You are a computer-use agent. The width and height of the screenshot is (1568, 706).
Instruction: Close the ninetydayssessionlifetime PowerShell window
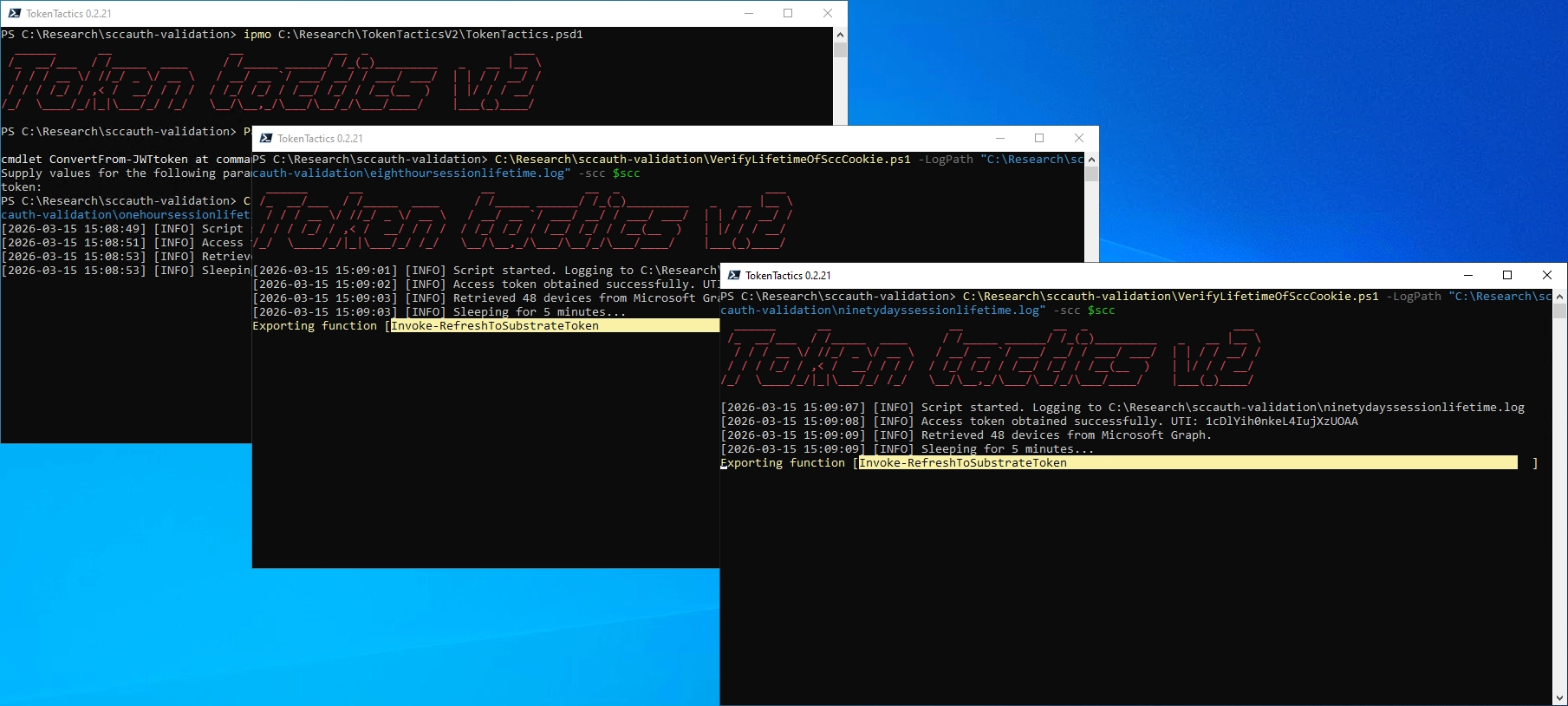(x=1547, y=275)
